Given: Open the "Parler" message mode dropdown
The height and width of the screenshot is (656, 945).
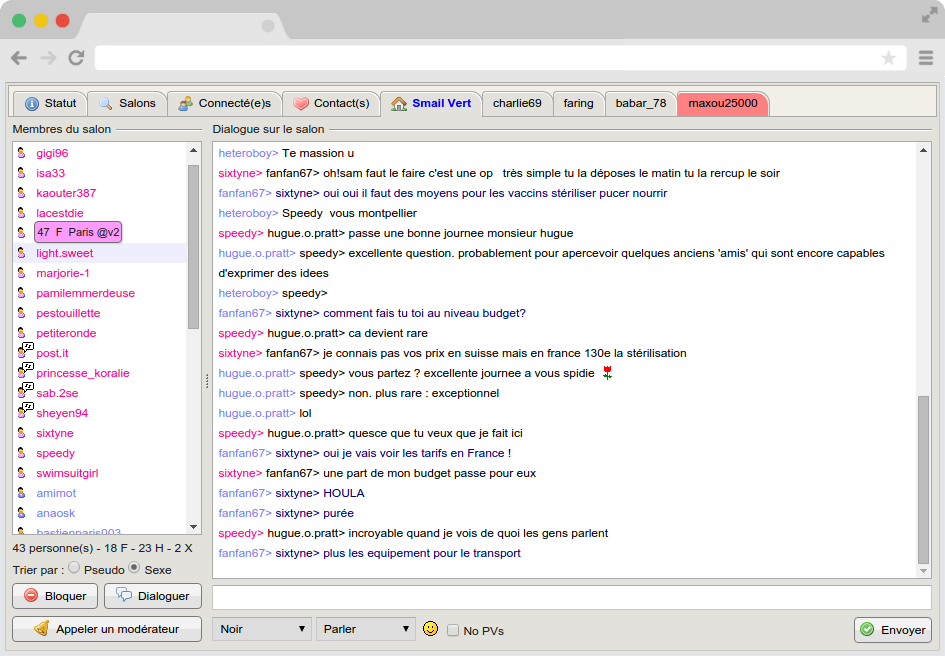Looking at the screenshot, I should 365,629.
